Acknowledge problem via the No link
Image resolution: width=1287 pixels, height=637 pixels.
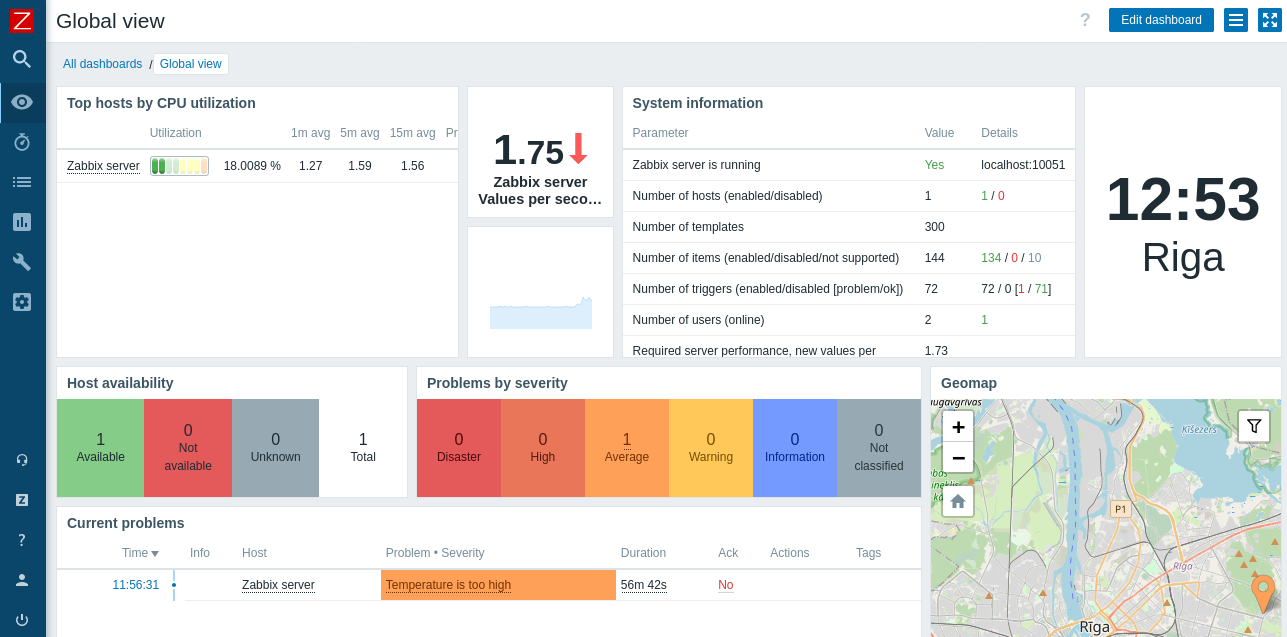tap(726, 585)
